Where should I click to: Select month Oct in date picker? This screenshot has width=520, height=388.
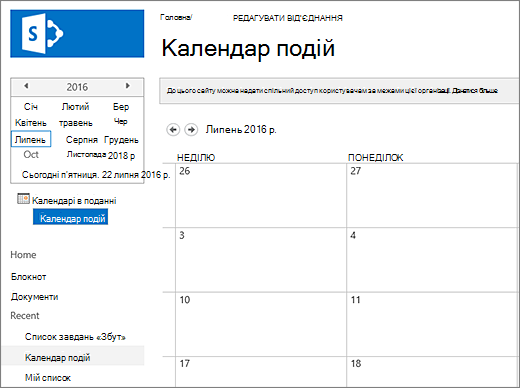31,154
